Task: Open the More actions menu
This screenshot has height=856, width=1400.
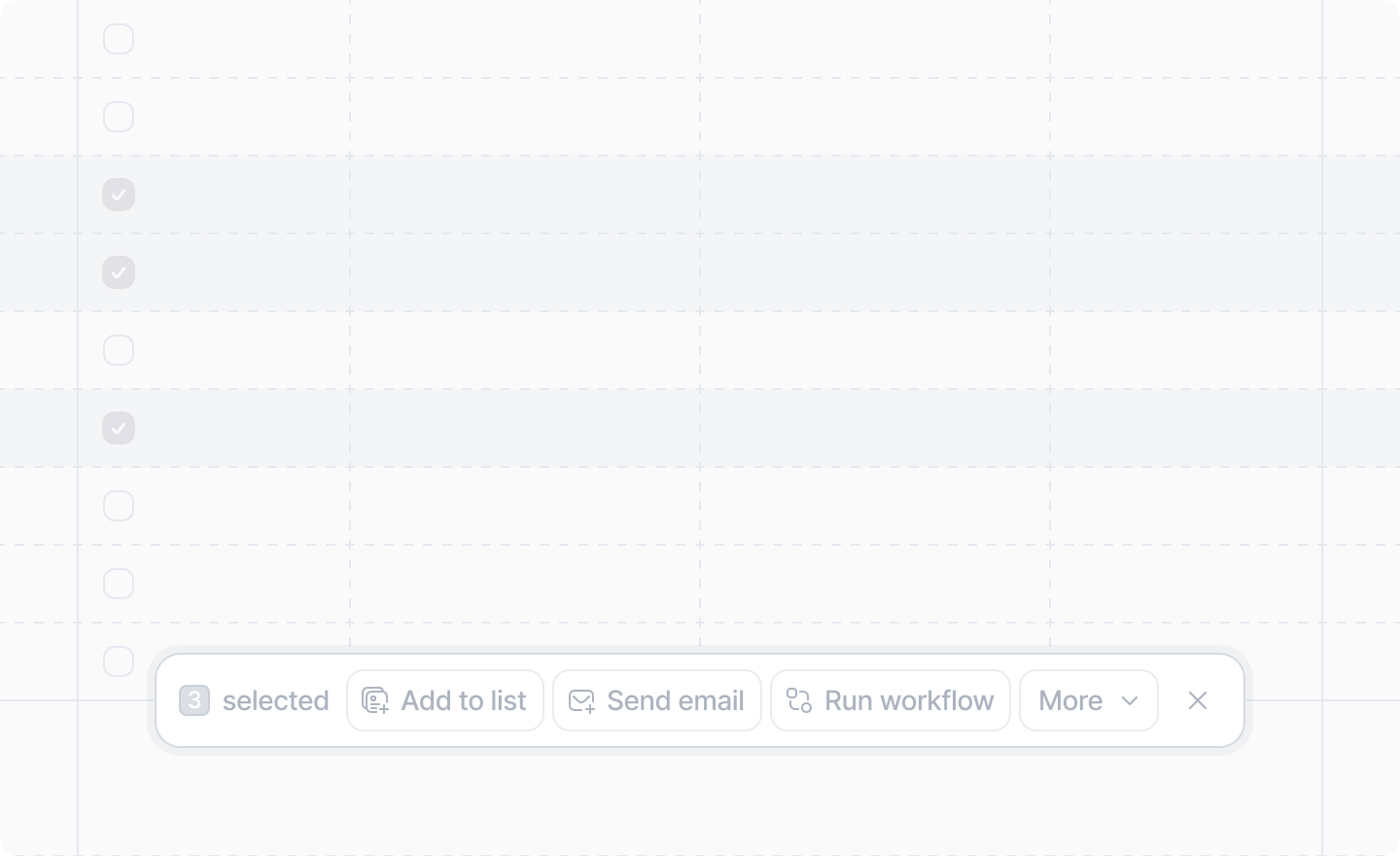Action: coord(1089,700)
